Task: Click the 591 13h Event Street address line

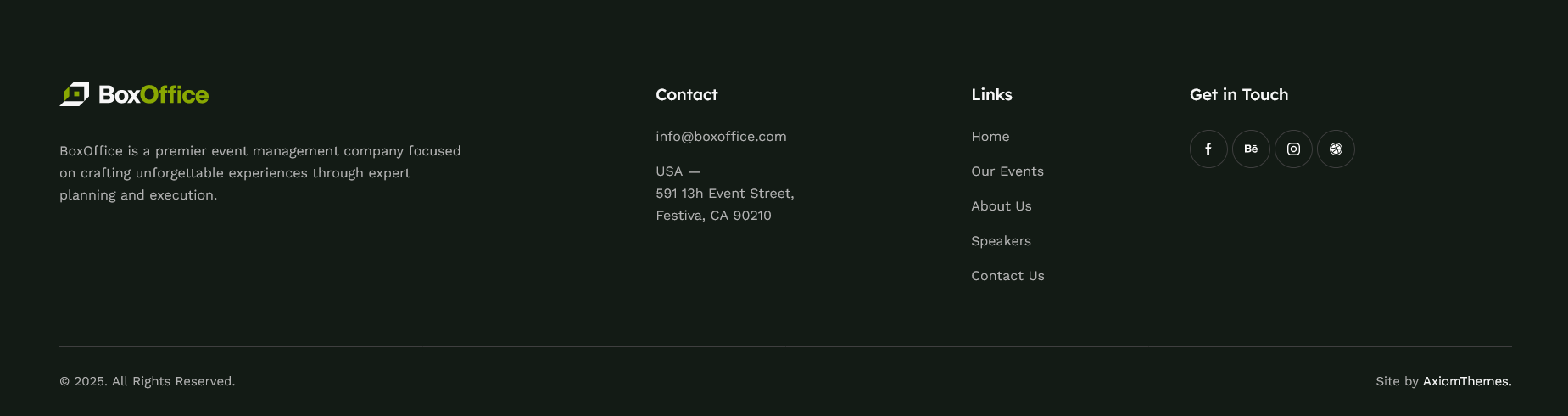Action: click(x=725, y=194)
